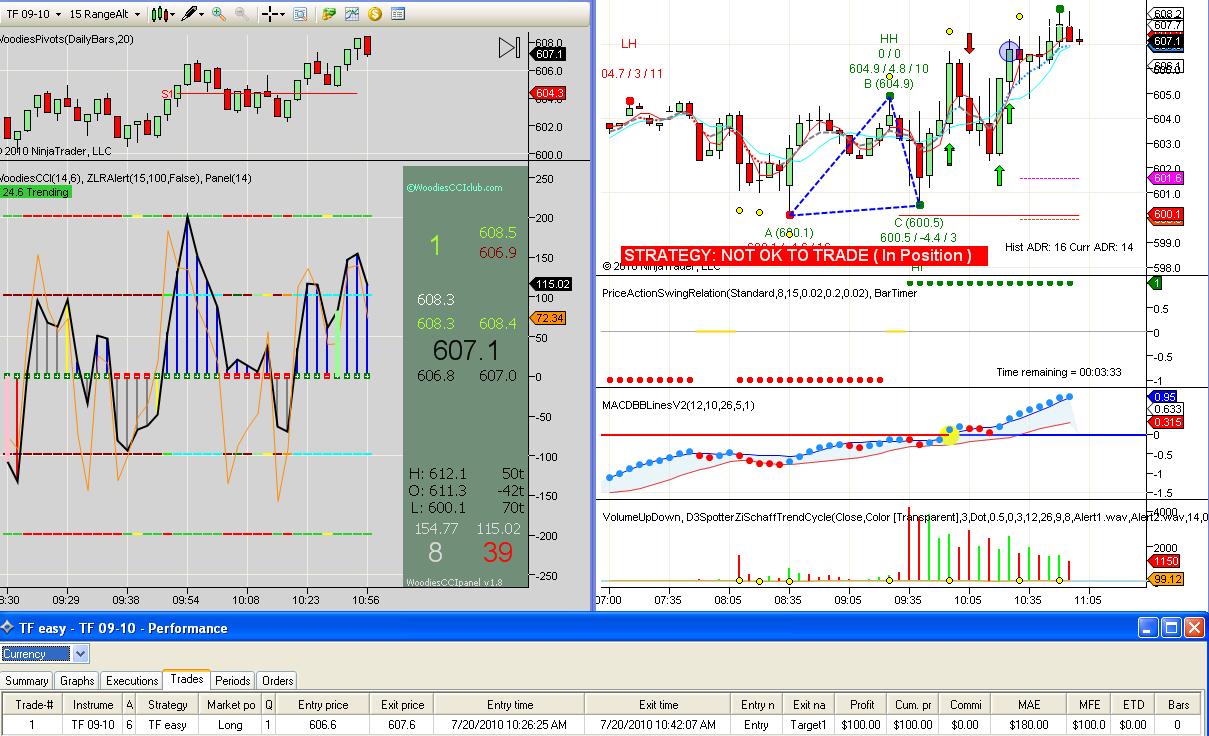Image resolution: width=1209 pixels, height=736 pixels.
Task: Click the 99.12 orange volume marker
Action: coord(1167,579)
